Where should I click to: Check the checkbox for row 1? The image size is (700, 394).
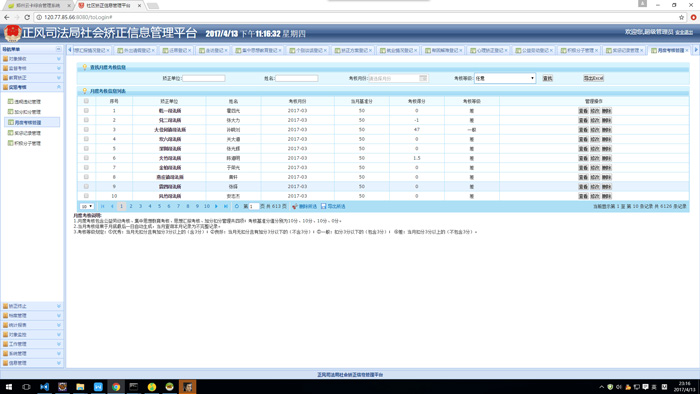(x=86, y=111)
